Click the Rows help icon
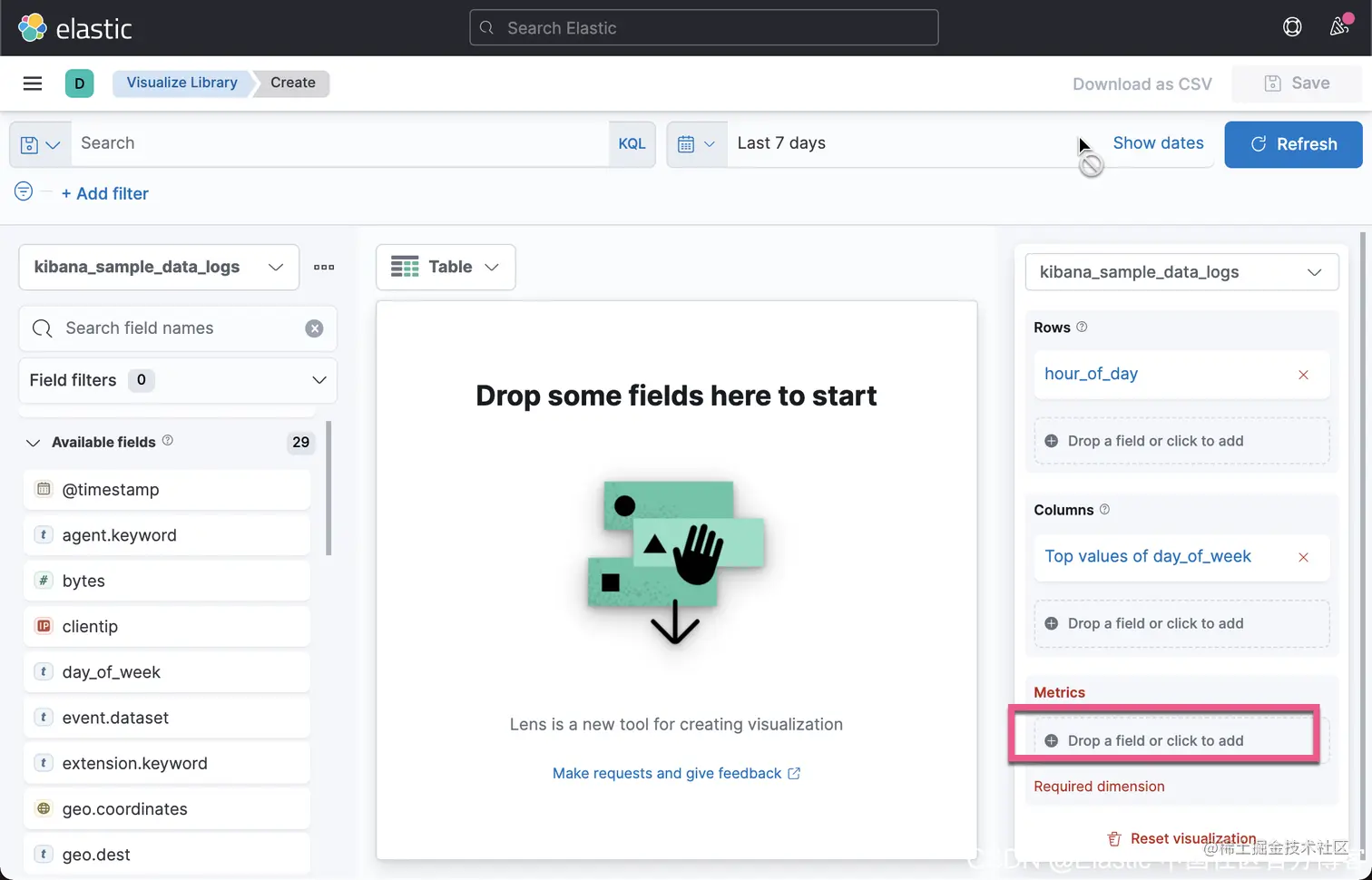Image resolution: width=1372 pixels, height=880 pixels. 1082,327
